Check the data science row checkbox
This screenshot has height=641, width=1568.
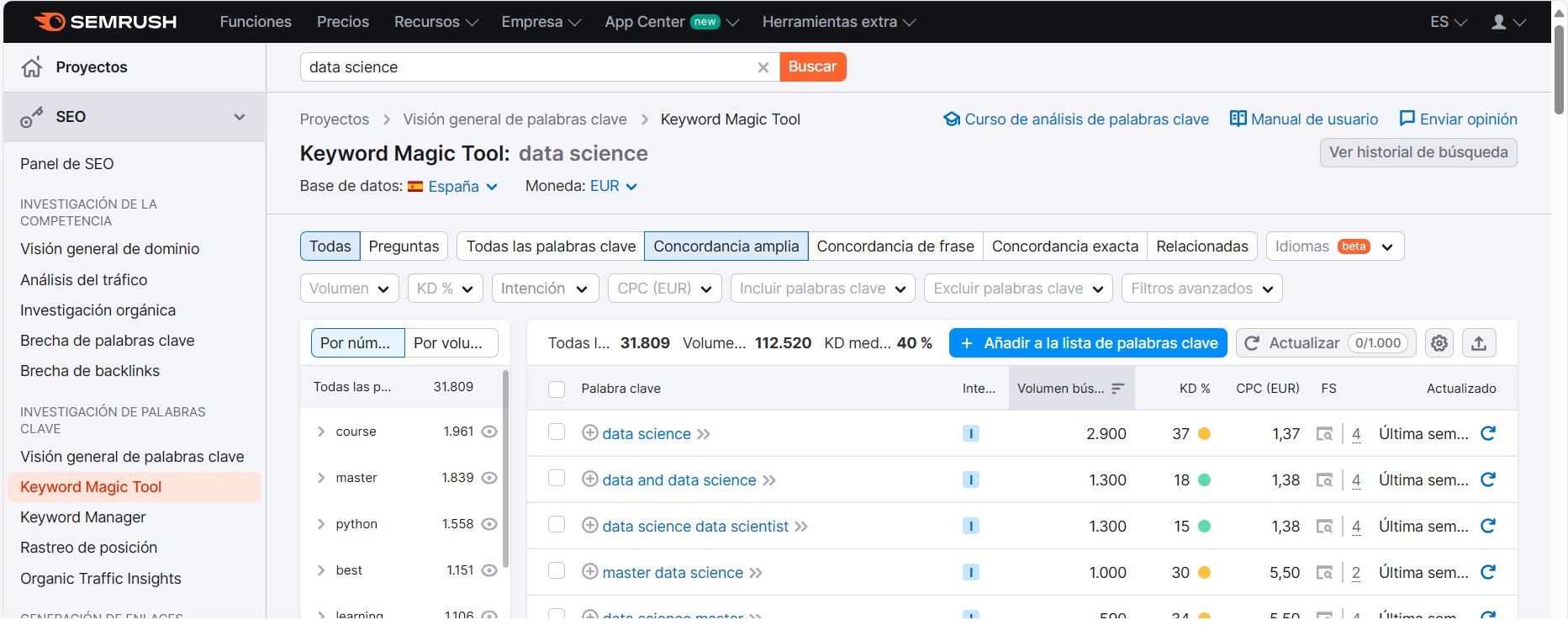557,432
